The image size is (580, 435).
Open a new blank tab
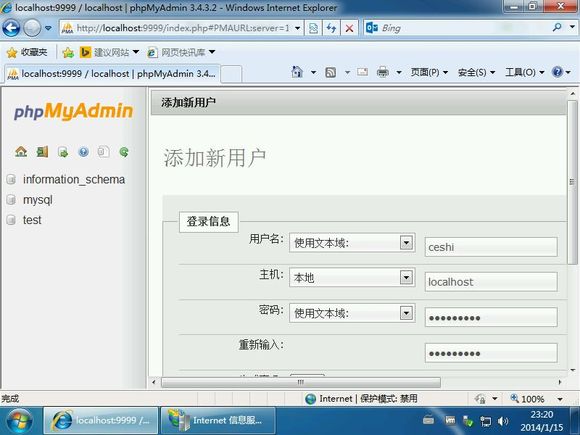coord(231,74)
